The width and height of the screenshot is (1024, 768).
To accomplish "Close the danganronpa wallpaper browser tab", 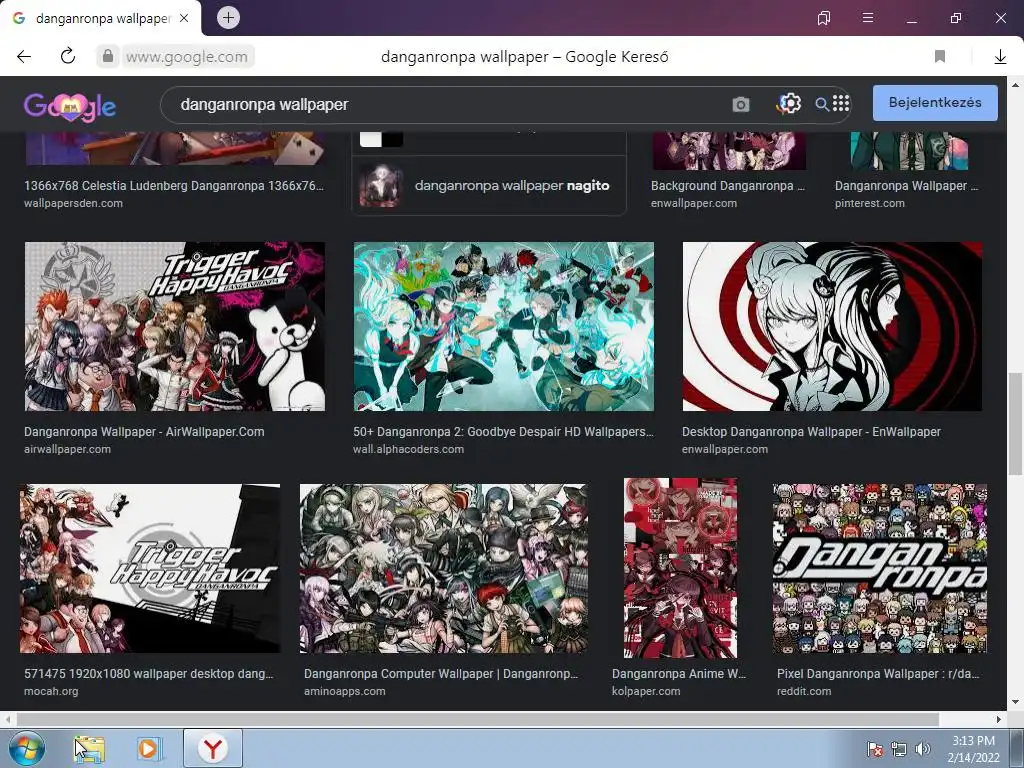I will click(x=184, y=18).
